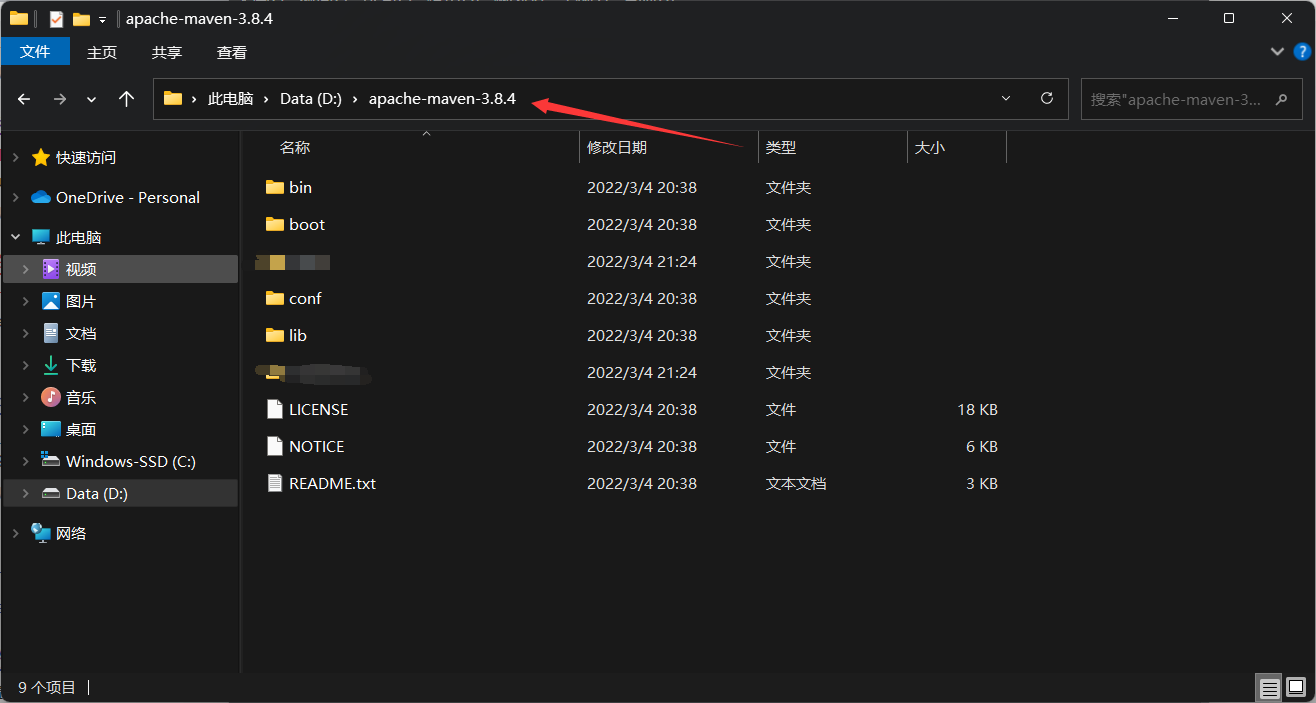Select the 网络 network icon
This screenshot has width=1316, height=703.
[x=41, y=533]
